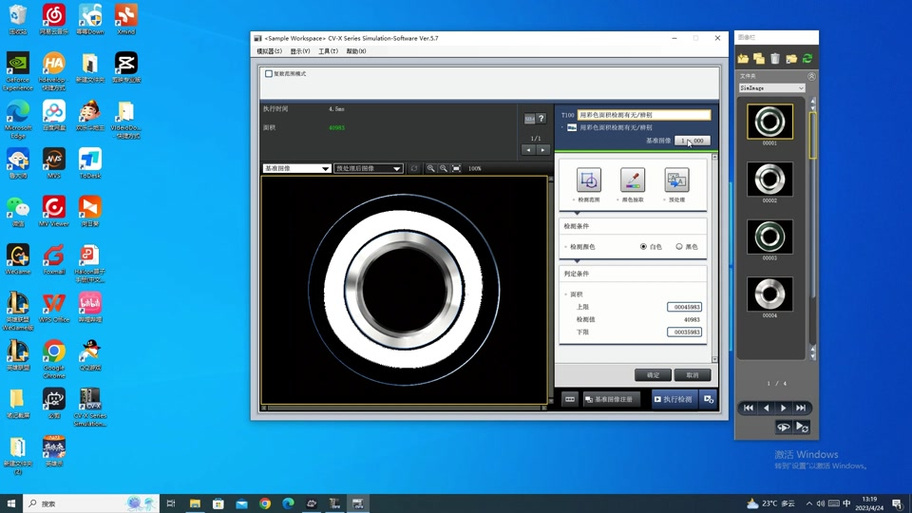Open the 显示 menu

(x=300, y=51)
